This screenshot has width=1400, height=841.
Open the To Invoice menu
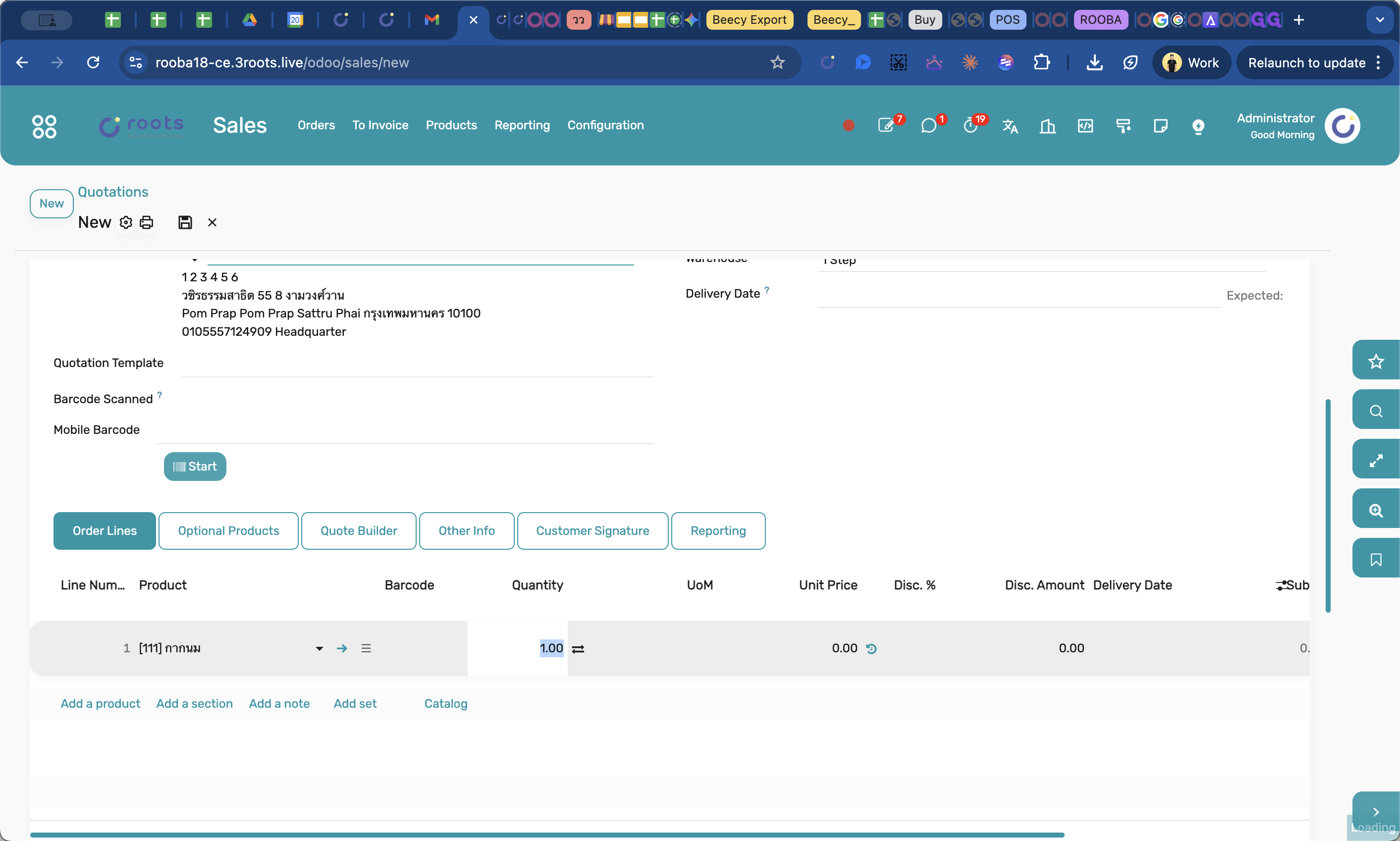380,125
